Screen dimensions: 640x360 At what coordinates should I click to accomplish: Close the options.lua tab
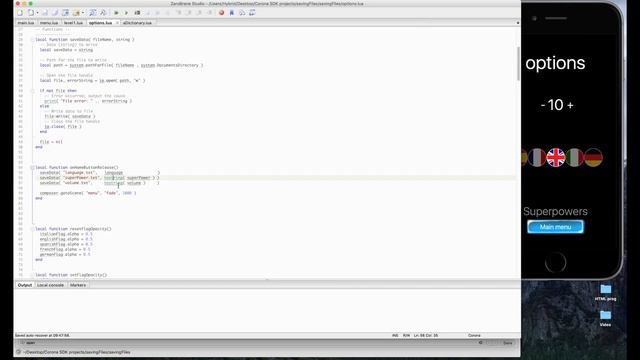(x=117, y=23)
